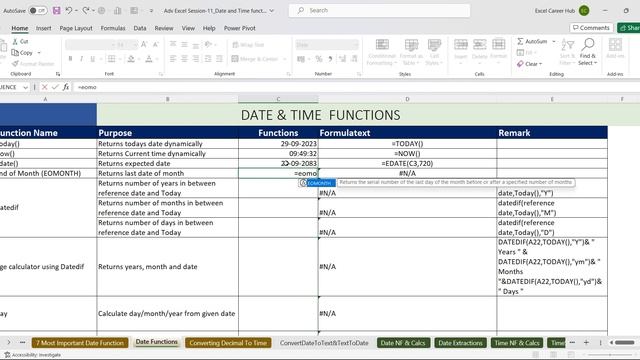Click the Copy button
The height and width of the screenshot is (360, 640).
(x=22, y=53)
